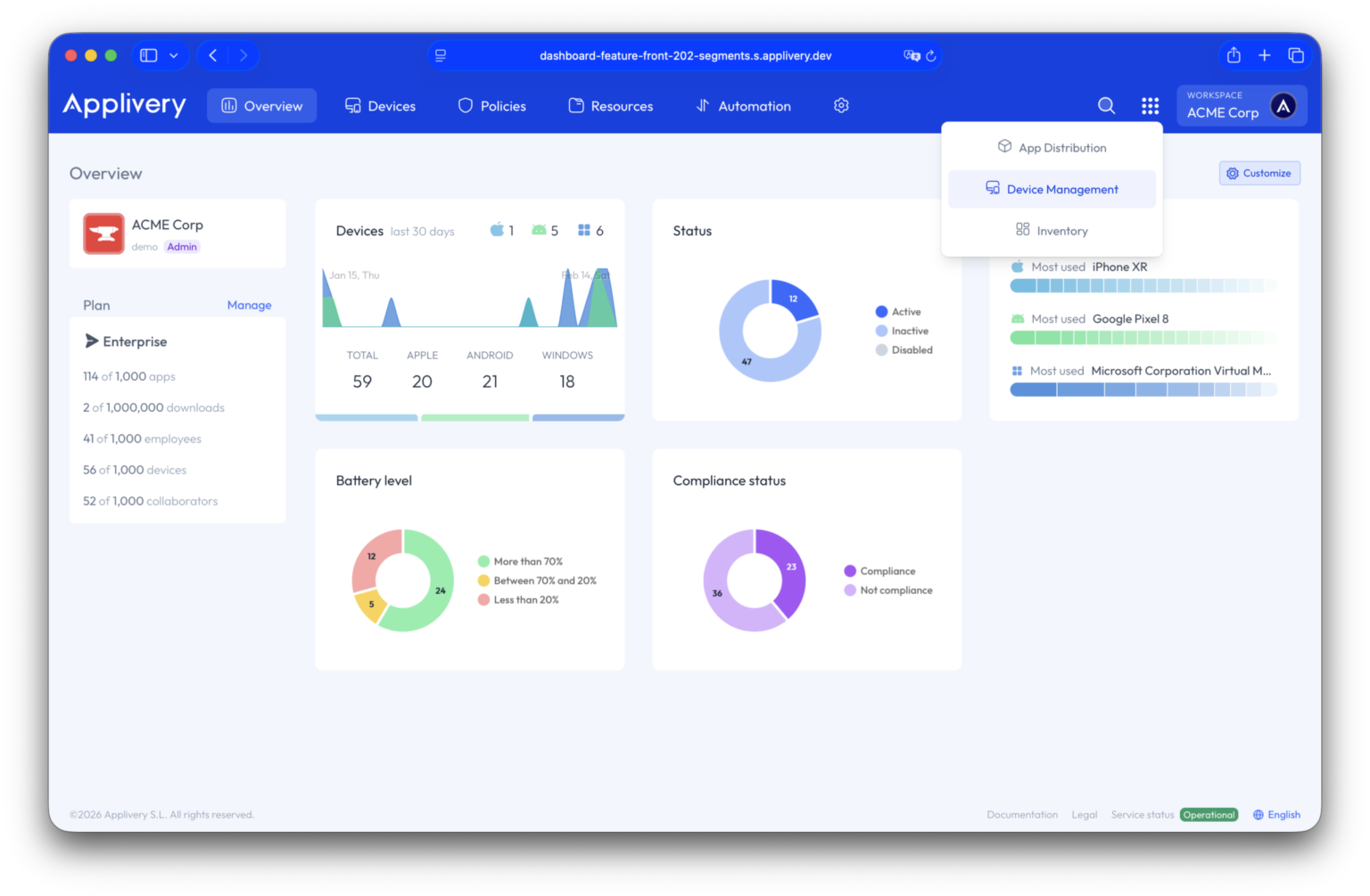Image resolution: width=1370 pixels, height=896 pixels.
Task: Open the Manage link in the Plan panel
Action: (249, 305)
